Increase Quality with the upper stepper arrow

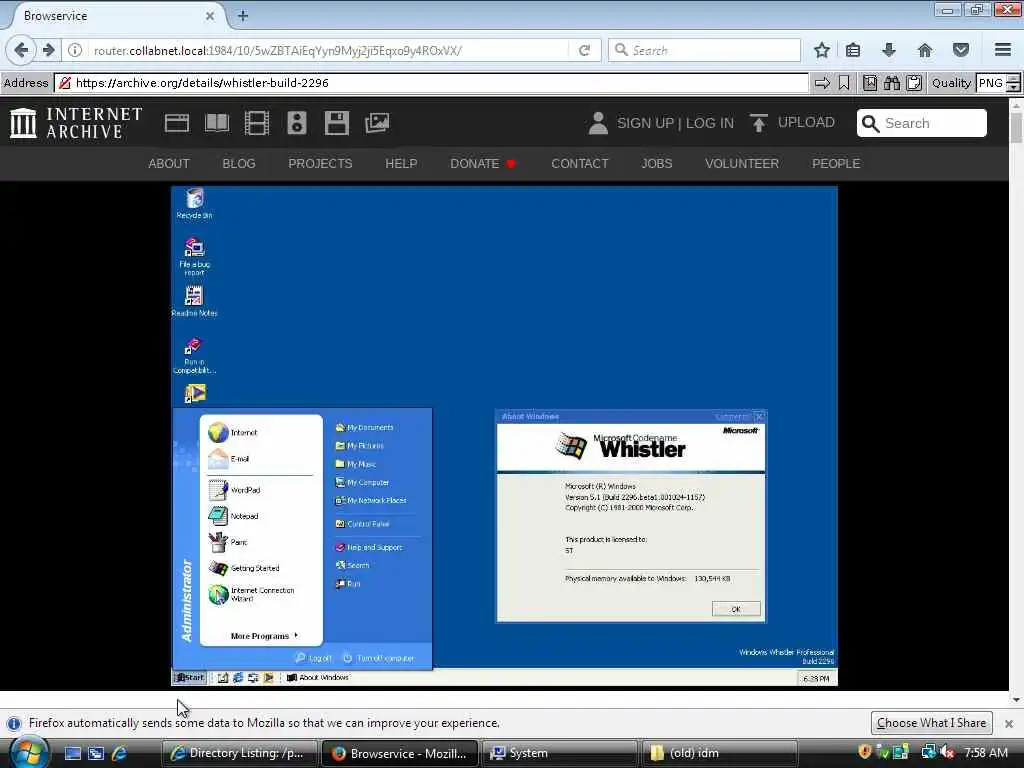1013,78
